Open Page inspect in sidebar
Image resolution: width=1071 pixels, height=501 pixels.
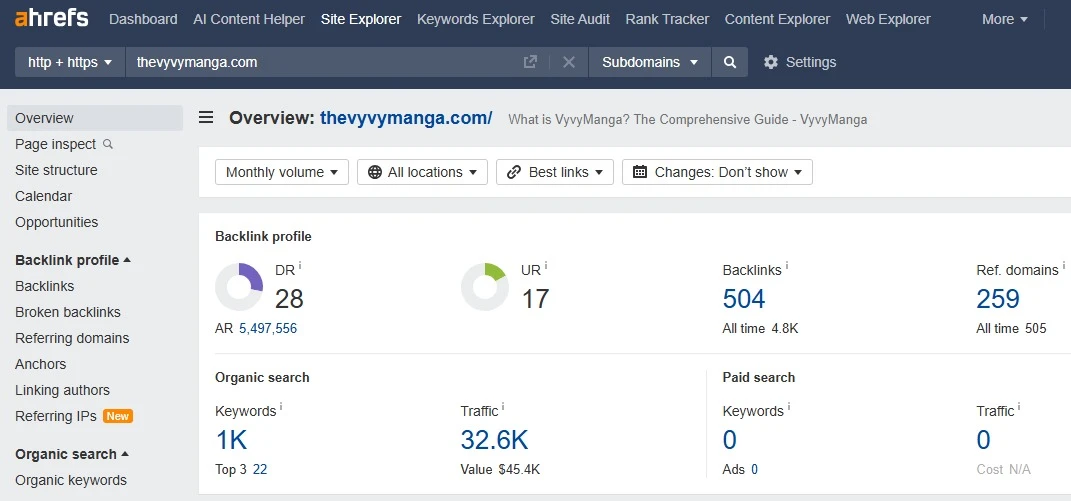[64, 144]
